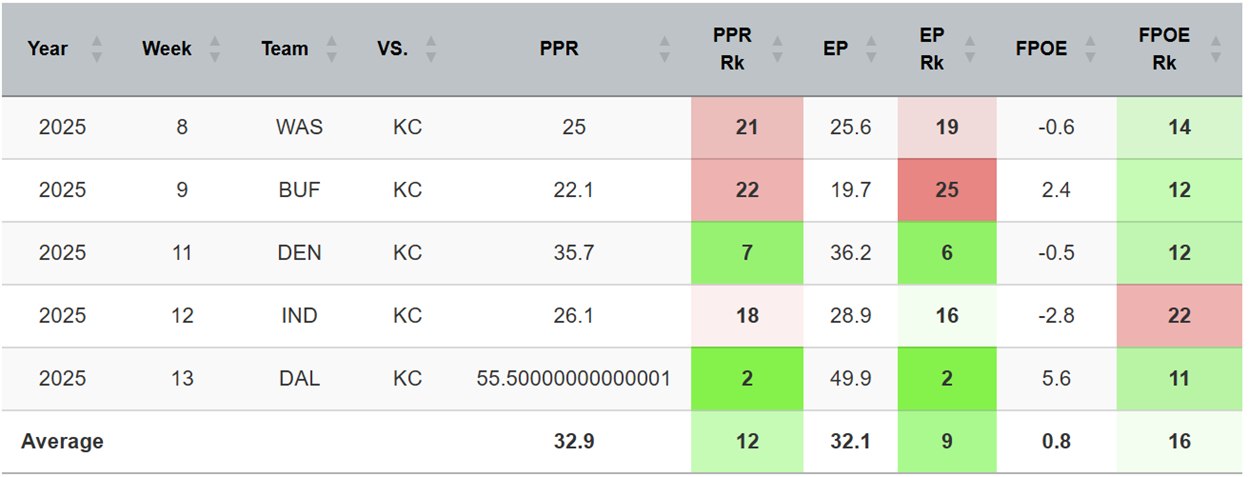Screen dimensions: 1249x477
Task: Select the WAS team cell
Action: point(299,128)
